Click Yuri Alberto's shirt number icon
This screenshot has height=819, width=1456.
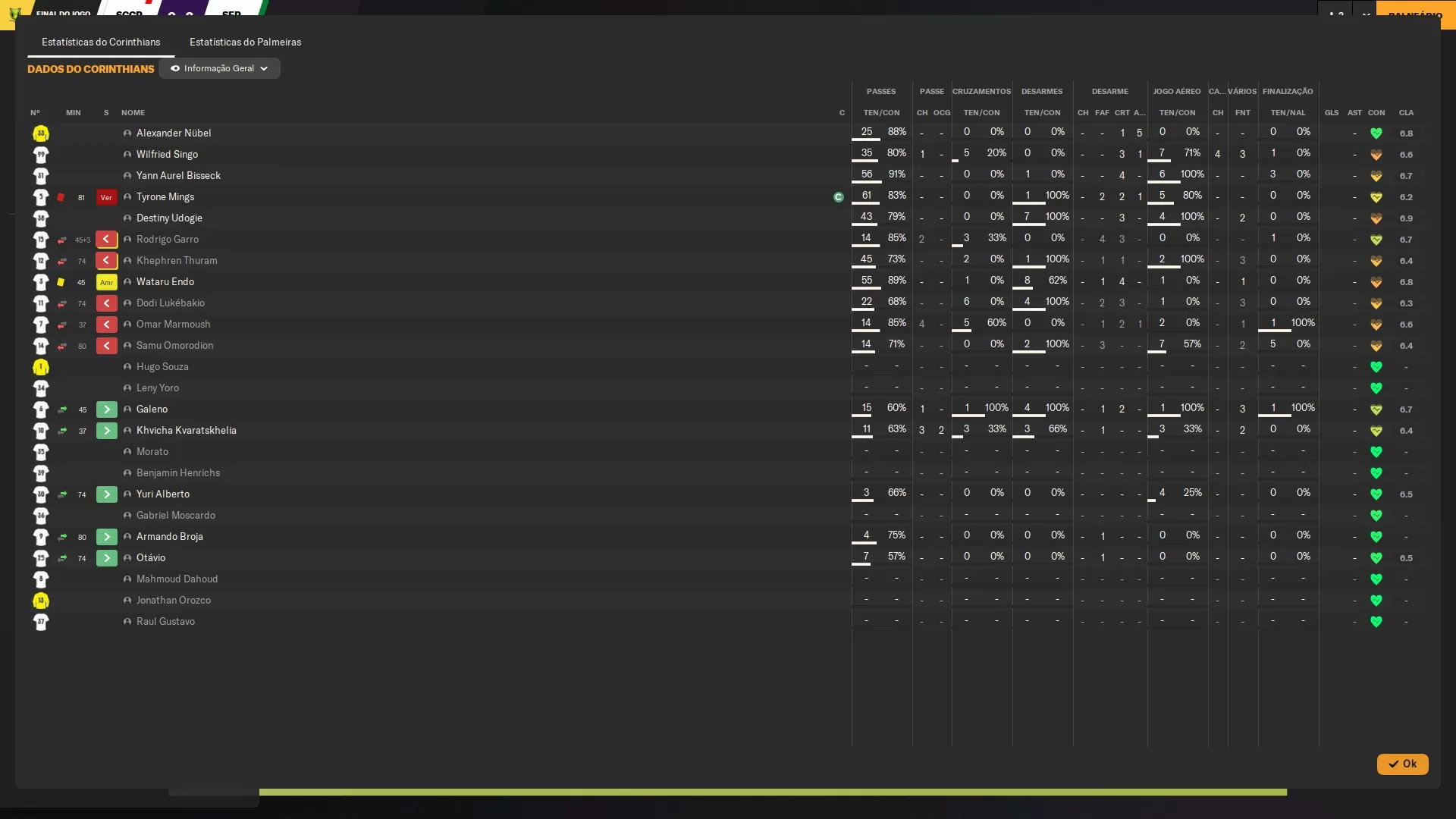click(x=41, y=494)
